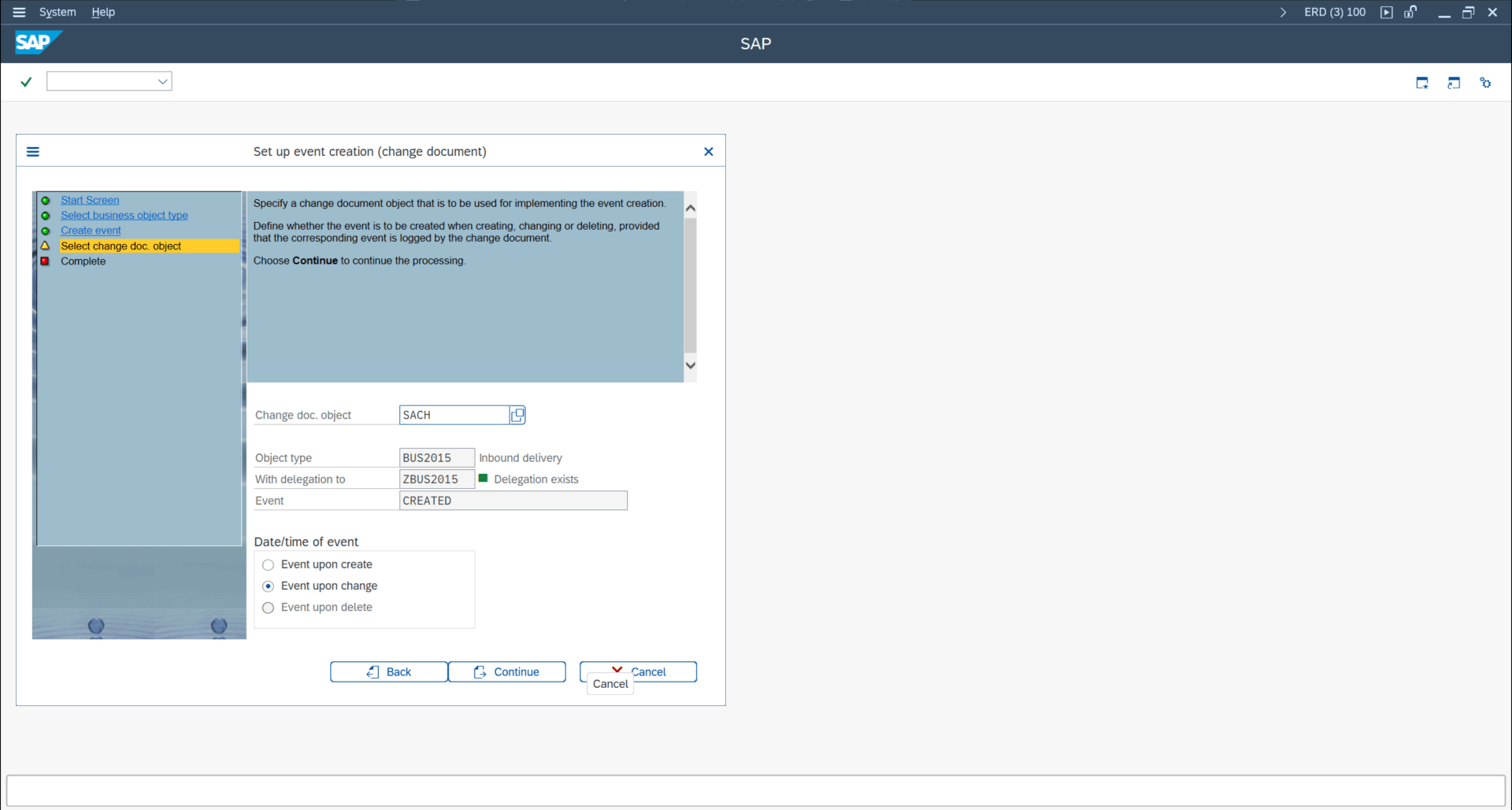This screenshot has height=810, width=1512.
Task: Expand the chevron before ERD (3) 100
Action: coord(1284,12)
